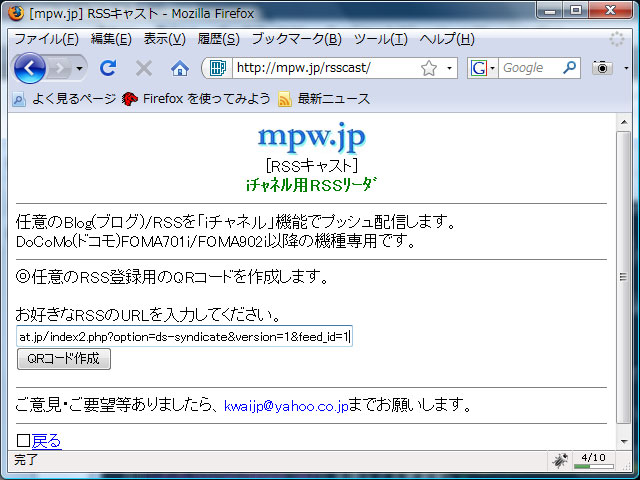Open the 表示(V) menu

pos(164,39)
